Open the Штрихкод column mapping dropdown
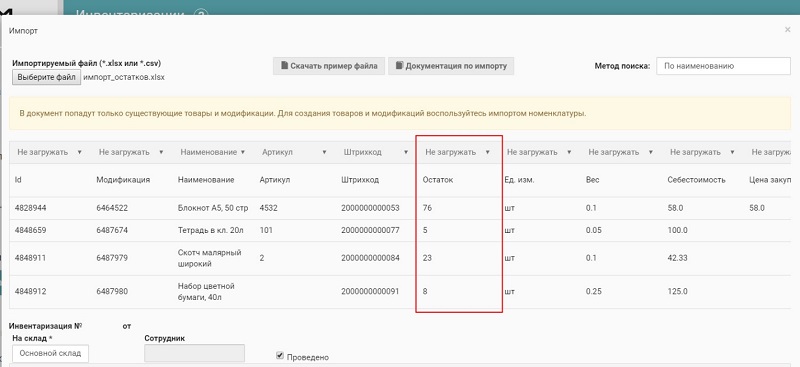This screenshot has height=367, width=800. pos(376,152)
